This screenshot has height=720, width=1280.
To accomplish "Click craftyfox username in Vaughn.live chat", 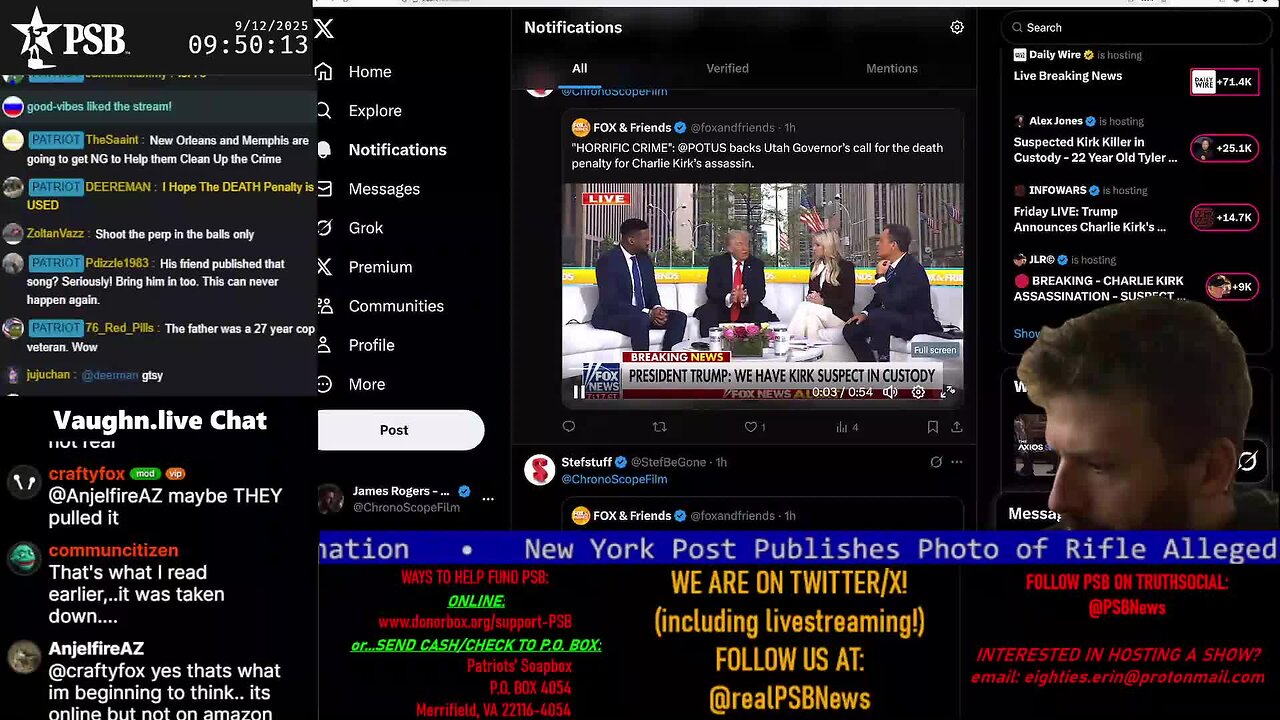I will (87, 474).
